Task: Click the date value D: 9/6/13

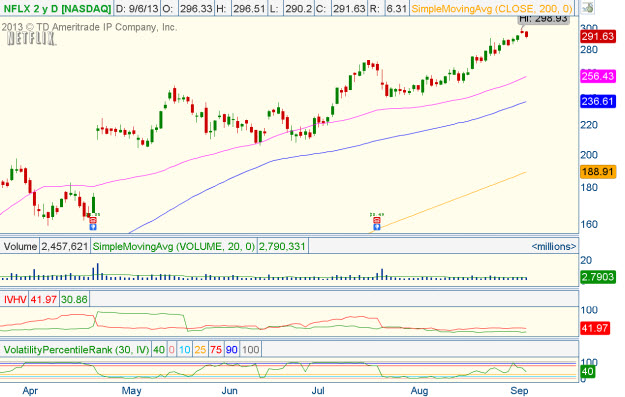Action: pos(137,8)
